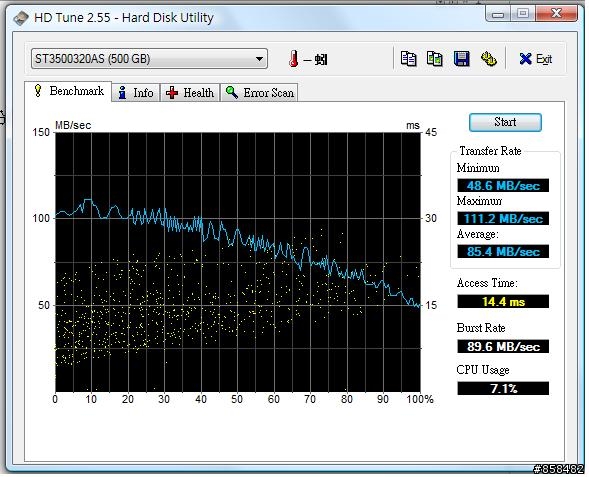The image size is (589, 477).
Task: Click the blue X Exit icon
Action: click(x=525, y=59)
